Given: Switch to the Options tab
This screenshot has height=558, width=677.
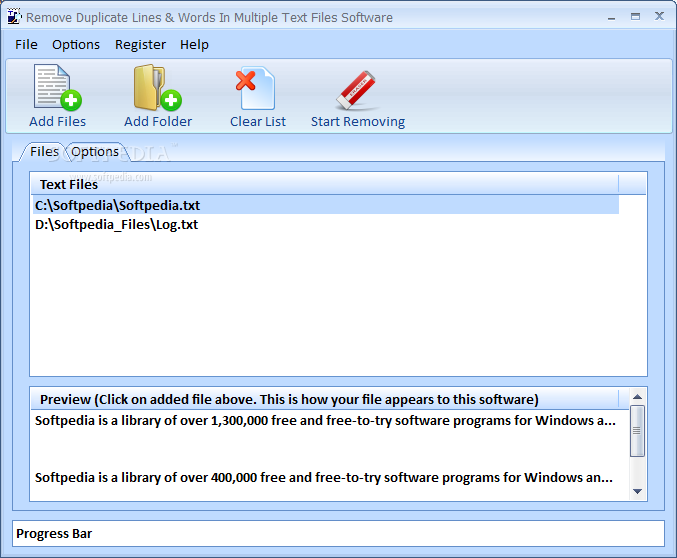Looking at the screenshot, I should pyautogui.click(x=95, y=152).
